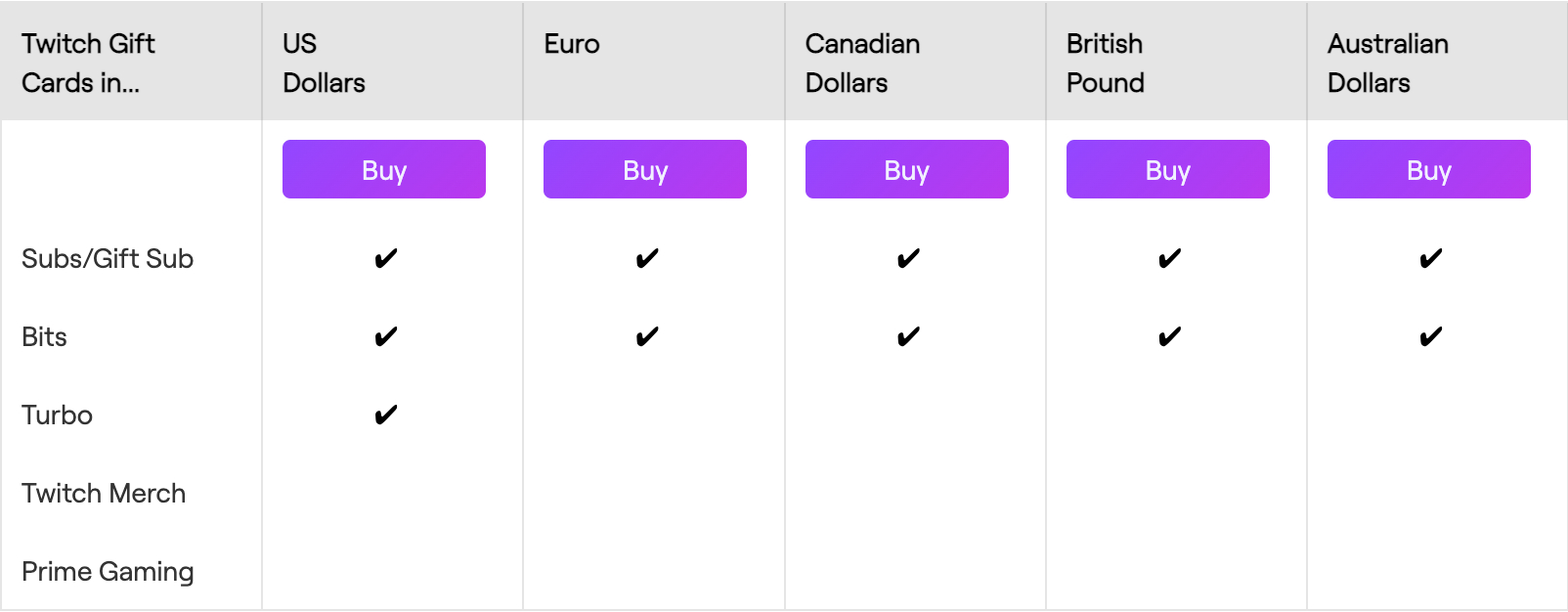The image size is (1568, 612).
Task: Click the Bits checkmark under Euro
Action: [x=647, y=337]
